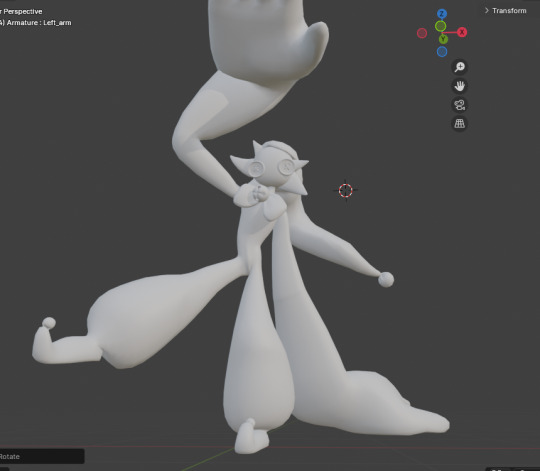Click the negative Z axis circle
540x471 pixels.
coord(442,52)
